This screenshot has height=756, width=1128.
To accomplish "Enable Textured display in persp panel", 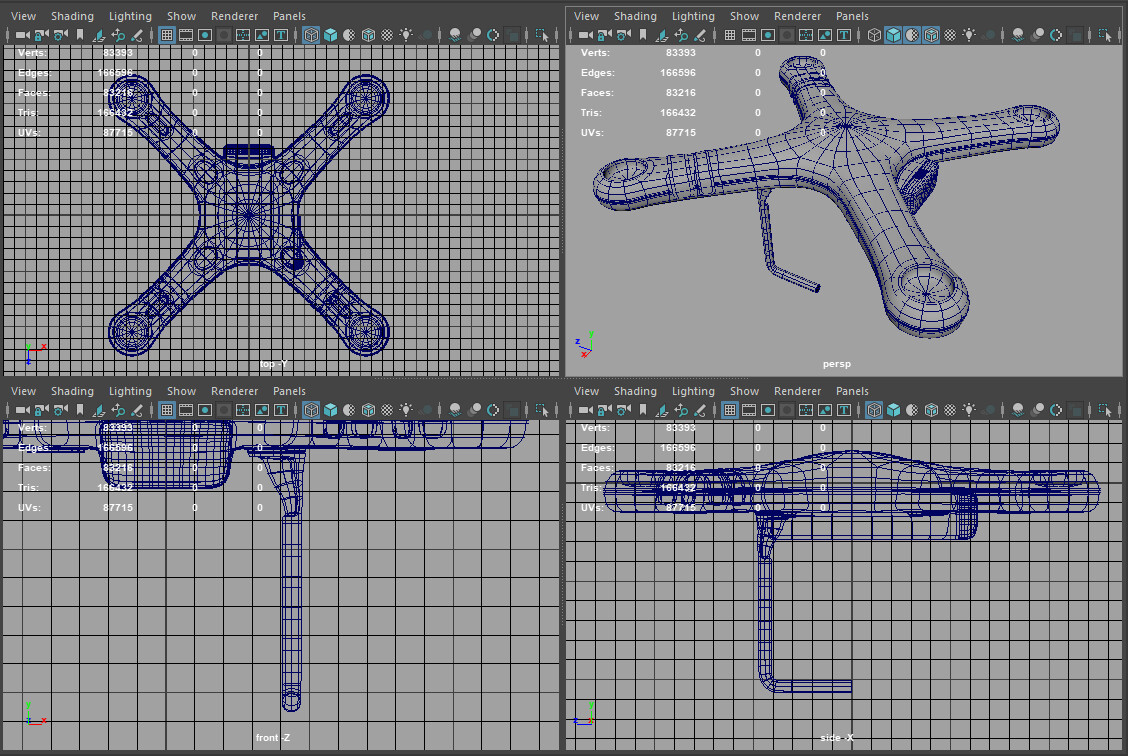I will tap(950, 35).
